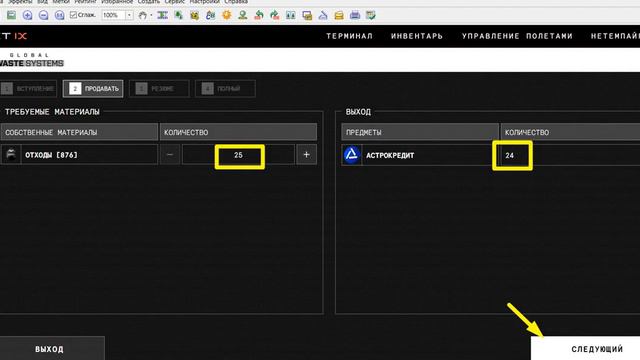640x360 pixels.
Task: Click the zoom in magnifier icon
Action: tap(27, 16)
